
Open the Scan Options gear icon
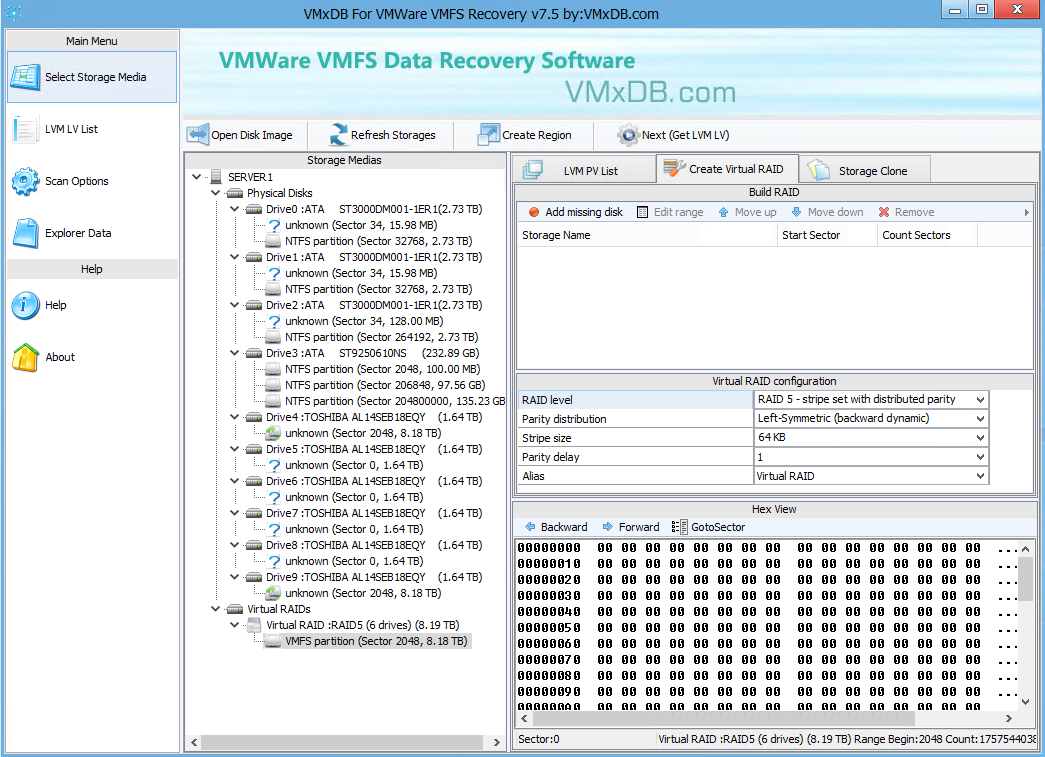pos(25,181)
